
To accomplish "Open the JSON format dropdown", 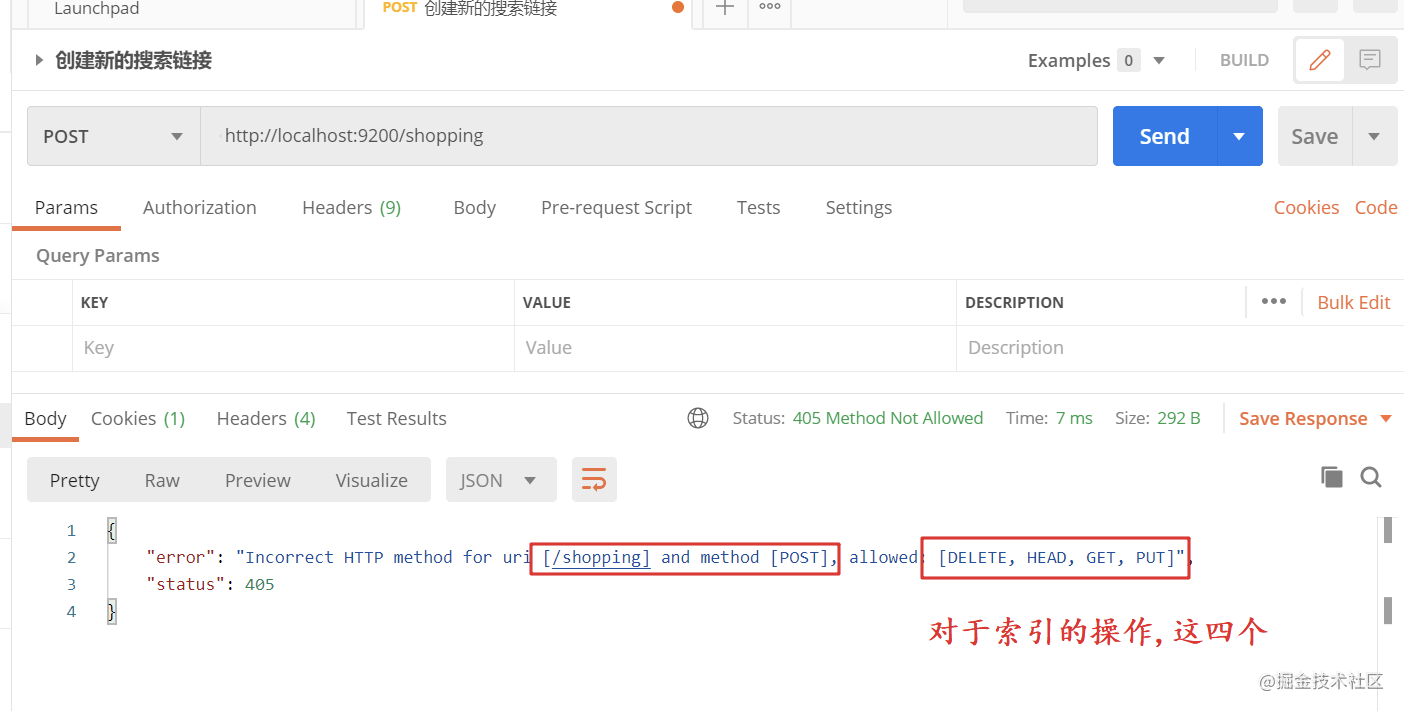I will (501, 480).
